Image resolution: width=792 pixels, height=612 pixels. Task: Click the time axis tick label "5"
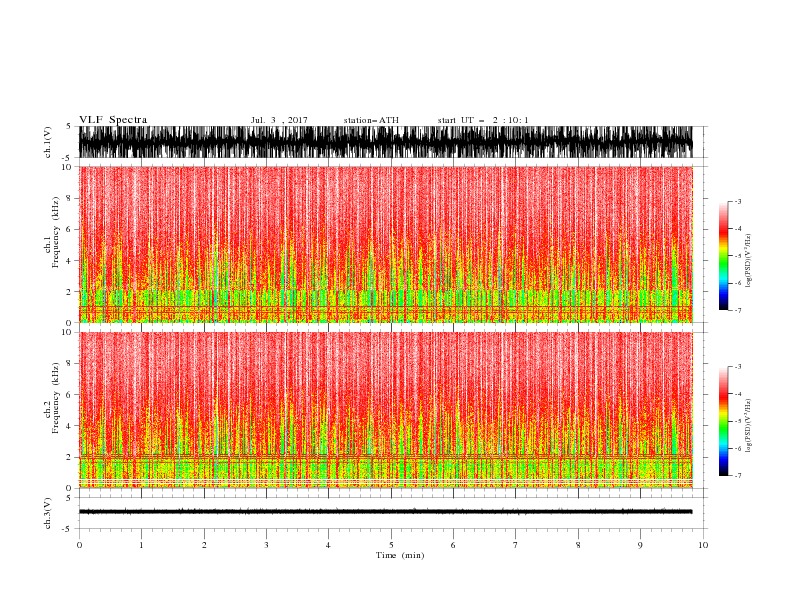tap(391, 545)
